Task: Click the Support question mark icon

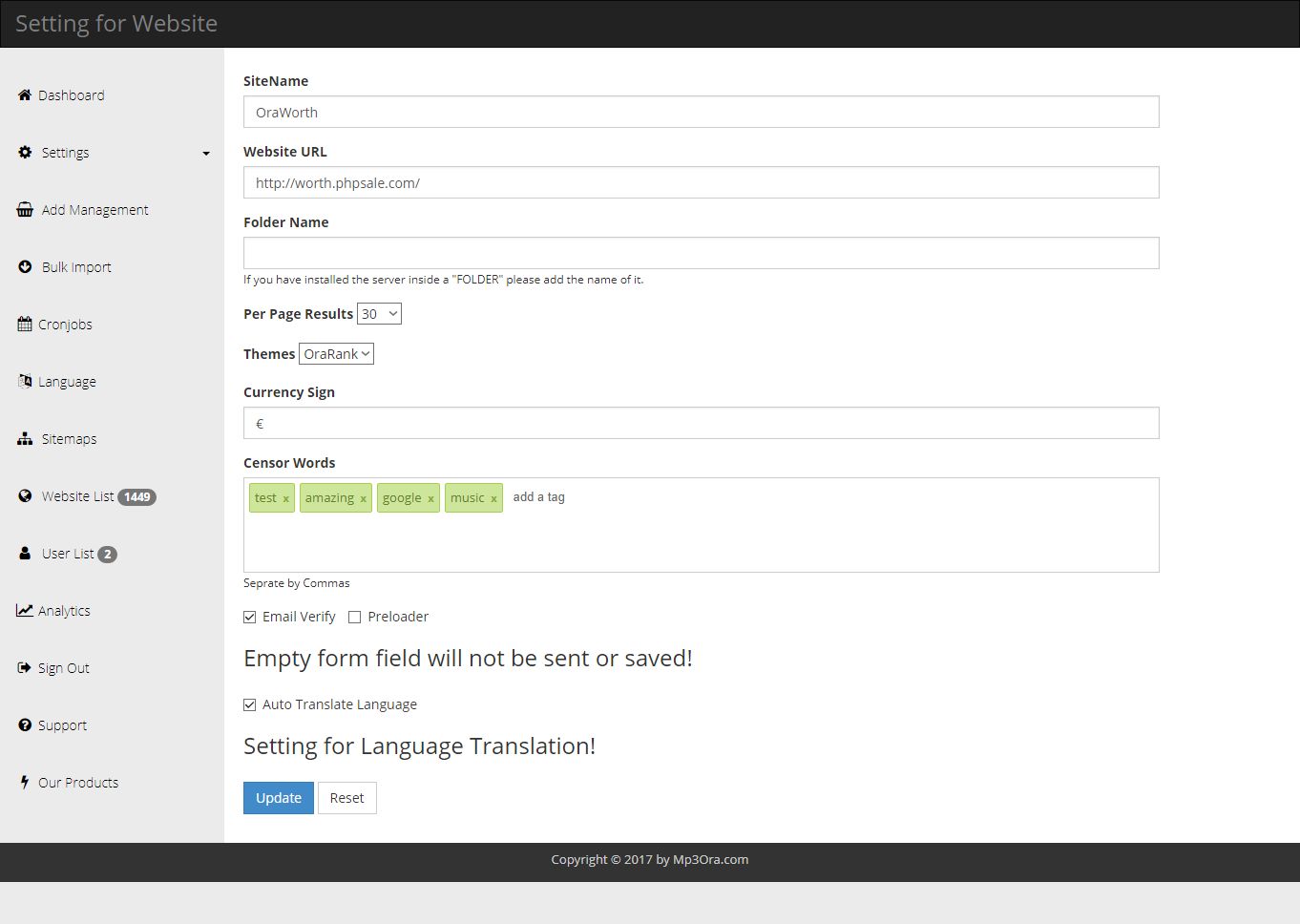Action: tap(25, 725)
